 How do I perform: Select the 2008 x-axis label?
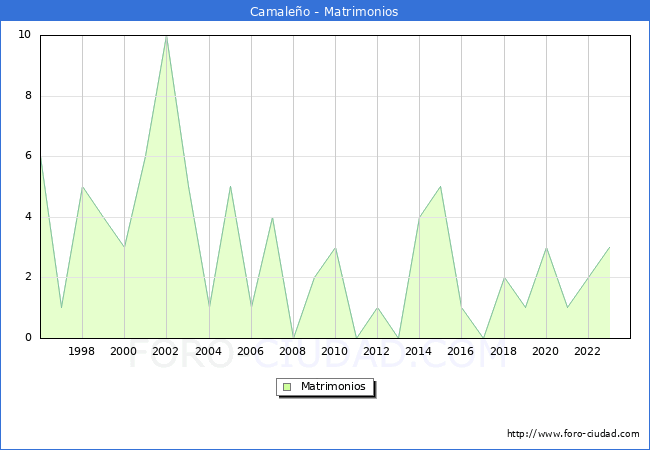(292, 351)
